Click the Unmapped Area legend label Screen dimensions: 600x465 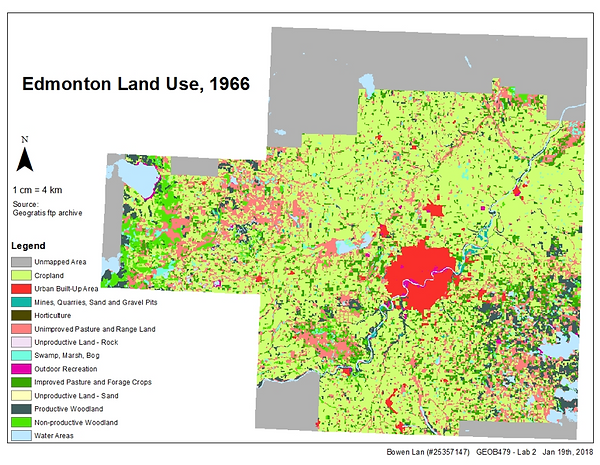[x=60, y=262]
